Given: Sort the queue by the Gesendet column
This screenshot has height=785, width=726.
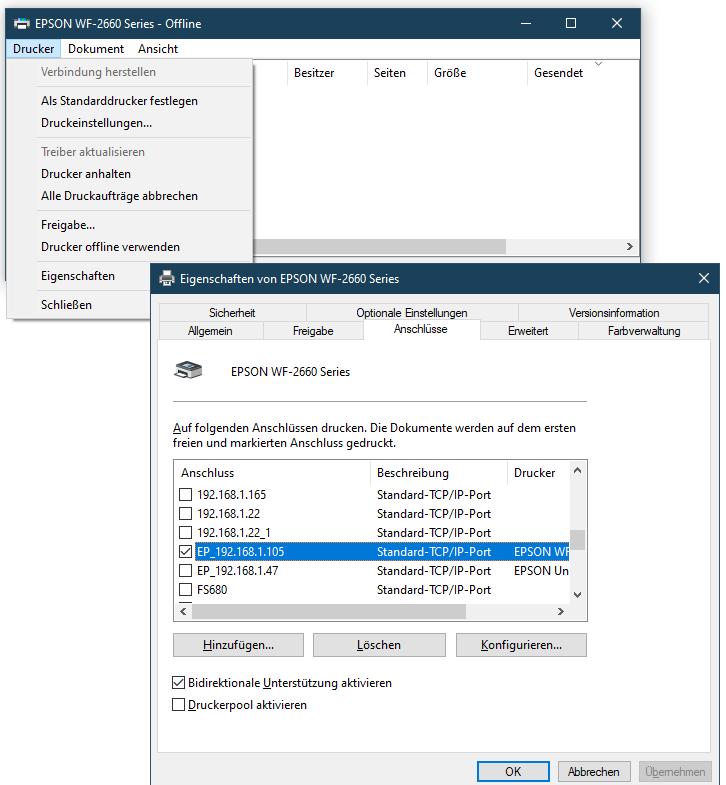Looking at the screenshot, I should coord(581,73).
